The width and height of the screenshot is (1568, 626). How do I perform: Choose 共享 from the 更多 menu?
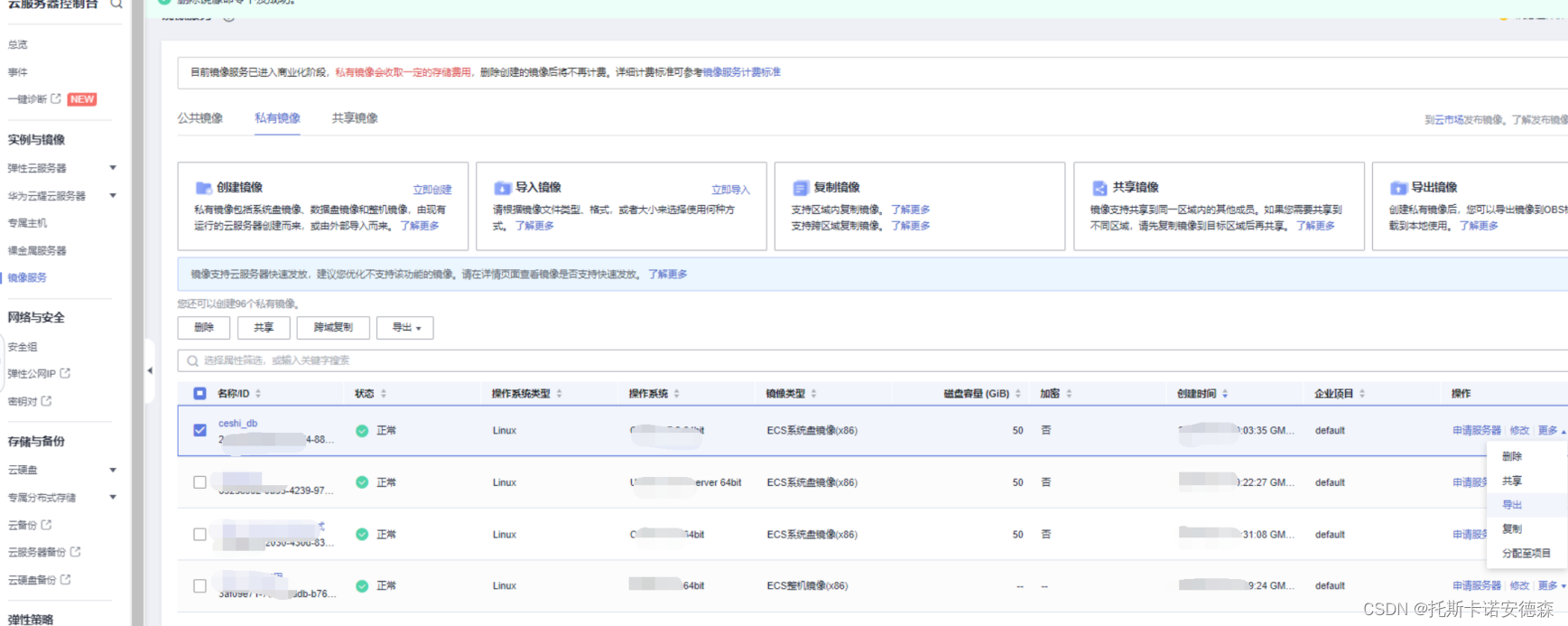(x=1512, y=481)
